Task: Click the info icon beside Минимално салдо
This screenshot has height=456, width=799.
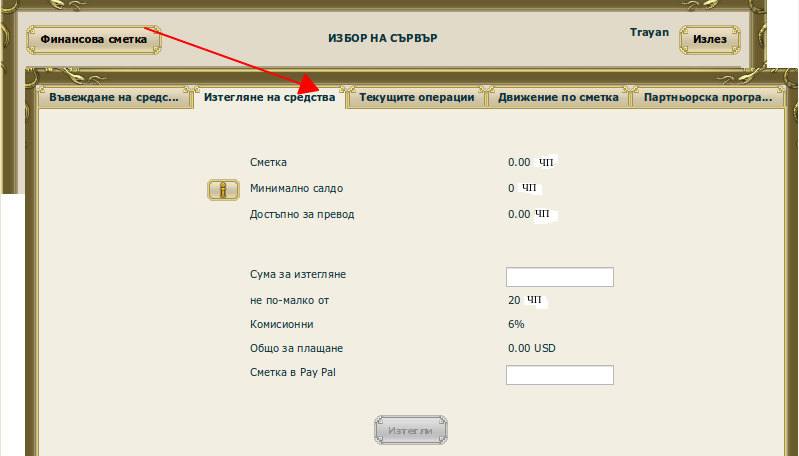Action: (223, 190)
